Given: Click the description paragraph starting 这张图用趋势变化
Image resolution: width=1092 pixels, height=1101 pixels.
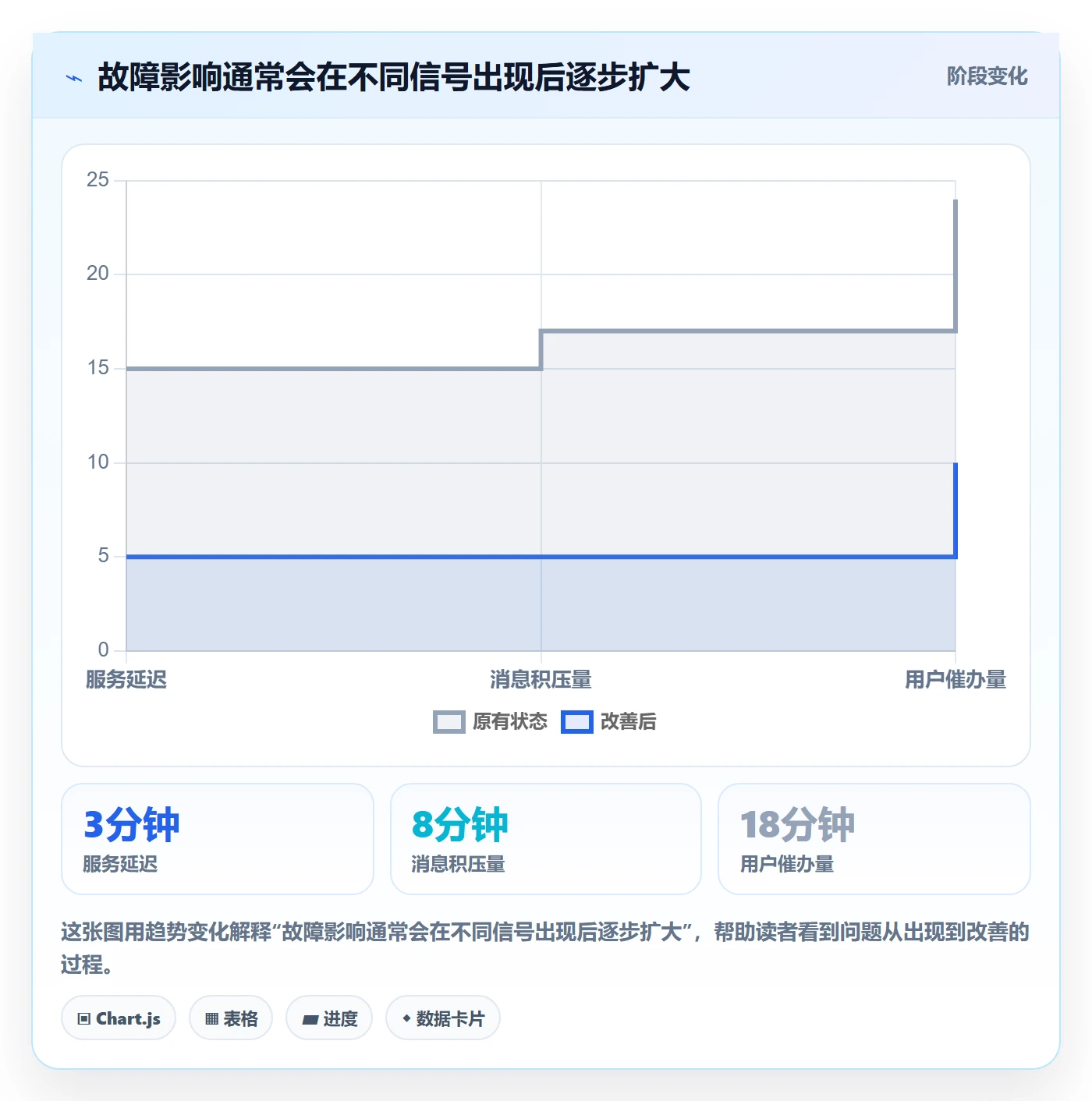Looking at the screenshot, I should pyautogui.click(x=545, y=948).
